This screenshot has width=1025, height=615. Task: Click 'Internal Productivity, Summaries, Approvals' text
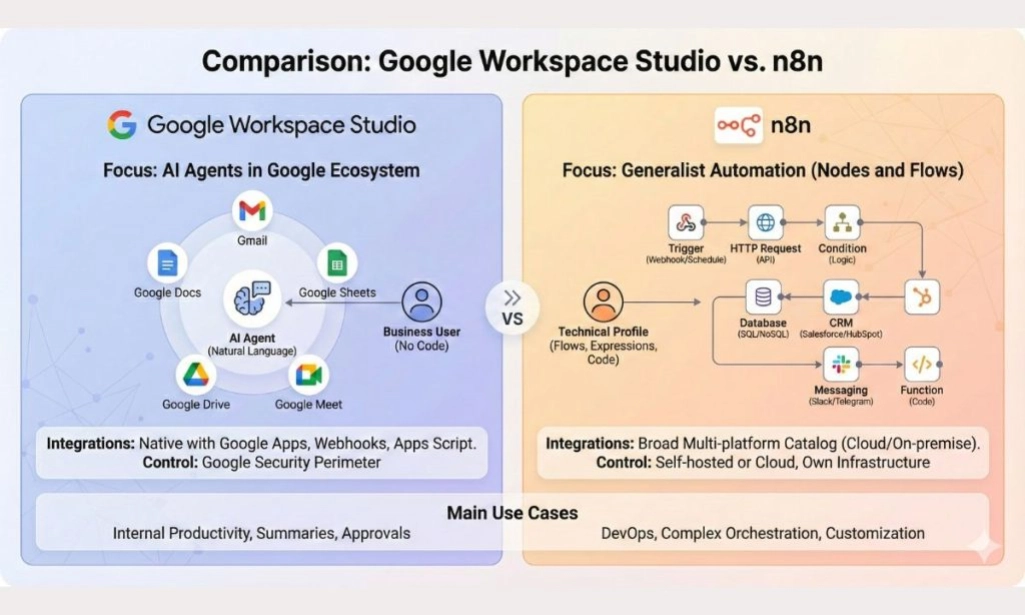coord(261,533)
